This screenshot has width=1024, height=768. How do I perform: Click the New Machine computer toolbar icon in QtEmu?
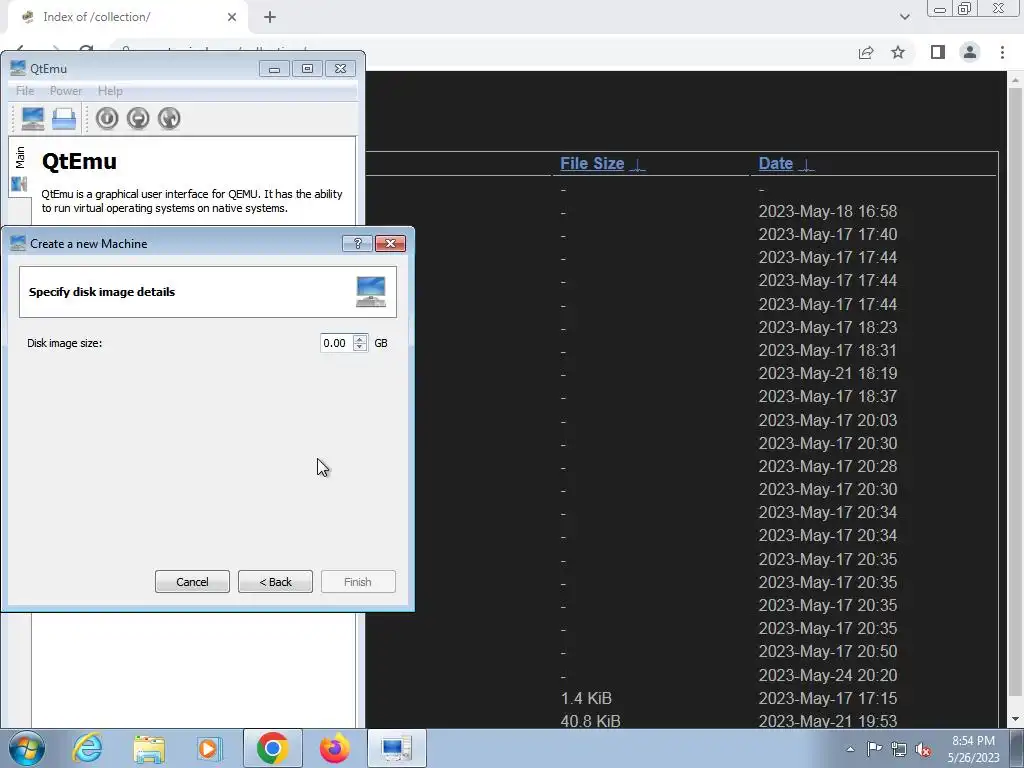(x=33, y=118)
